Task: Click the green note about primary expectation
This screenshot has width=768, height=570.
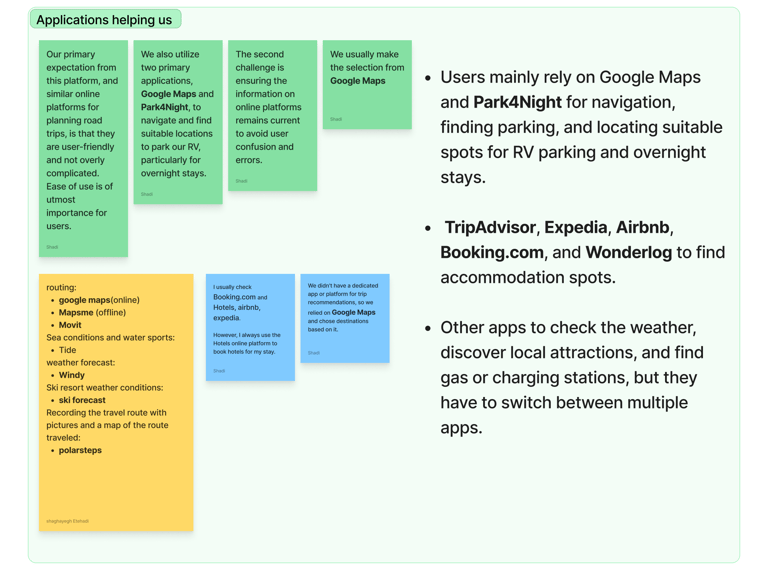Action: tap(83, 148)
